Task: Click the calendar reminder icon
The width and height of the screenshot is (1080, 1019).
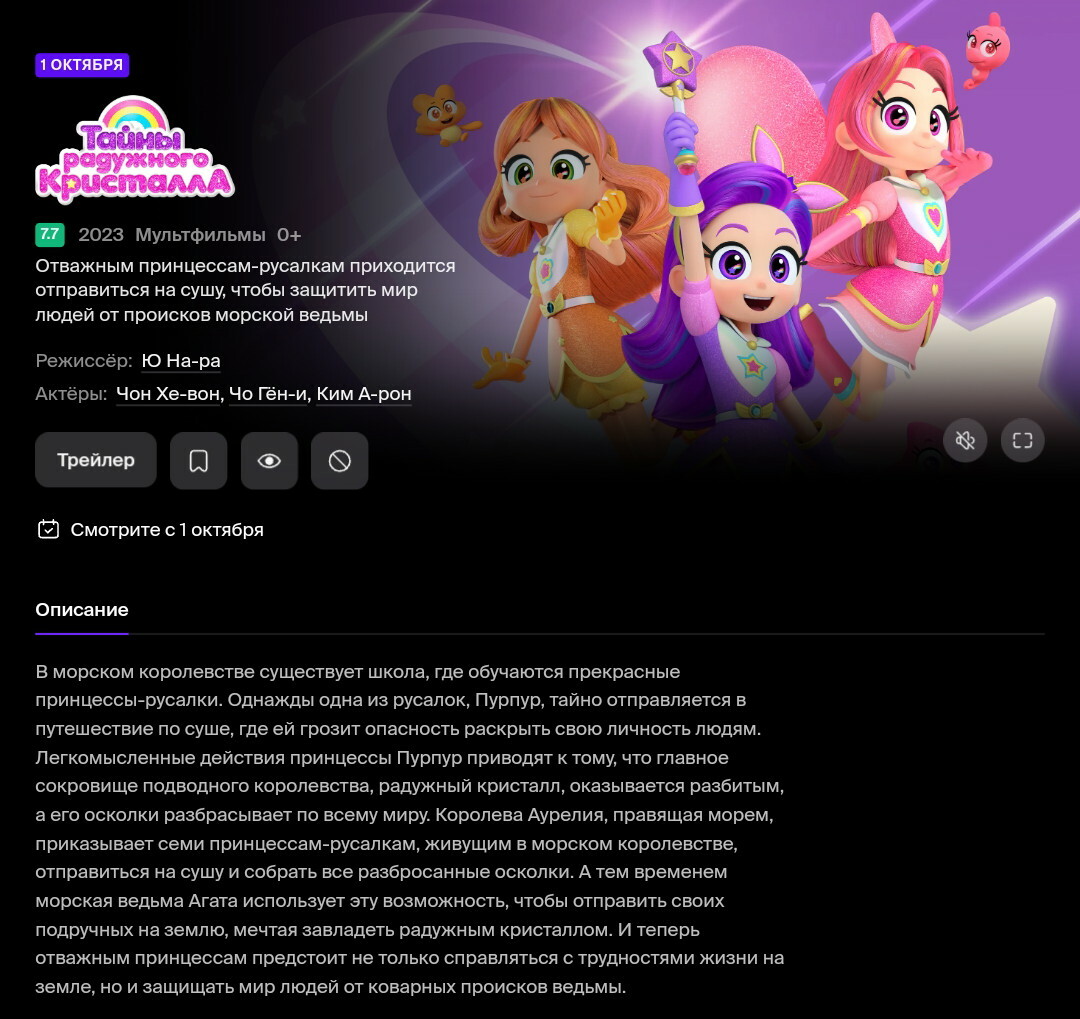Action: (48, 529)
